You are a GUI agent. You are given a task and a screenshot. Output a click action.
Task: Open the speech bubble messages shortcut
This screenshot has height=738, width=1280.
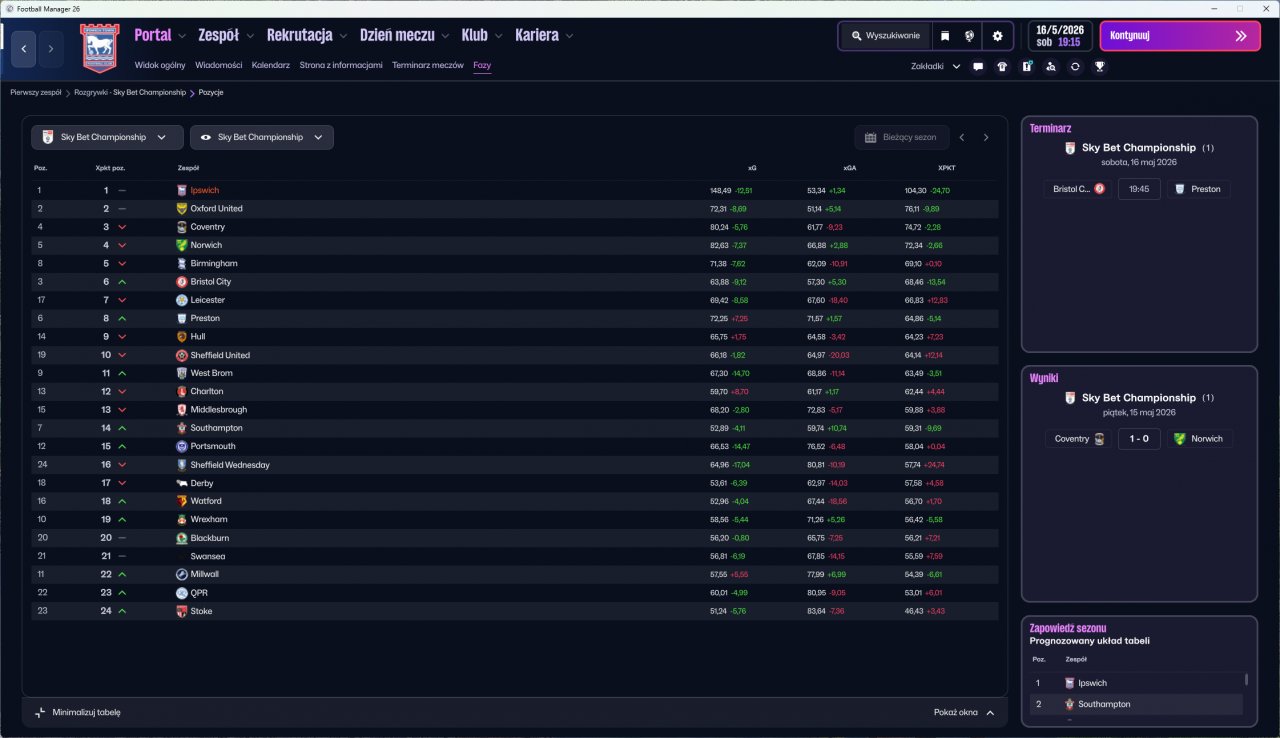click(978, 67)
